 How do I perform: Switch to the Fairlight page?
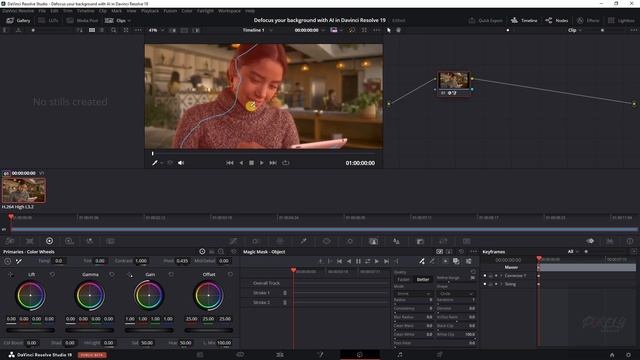[400, 355]
